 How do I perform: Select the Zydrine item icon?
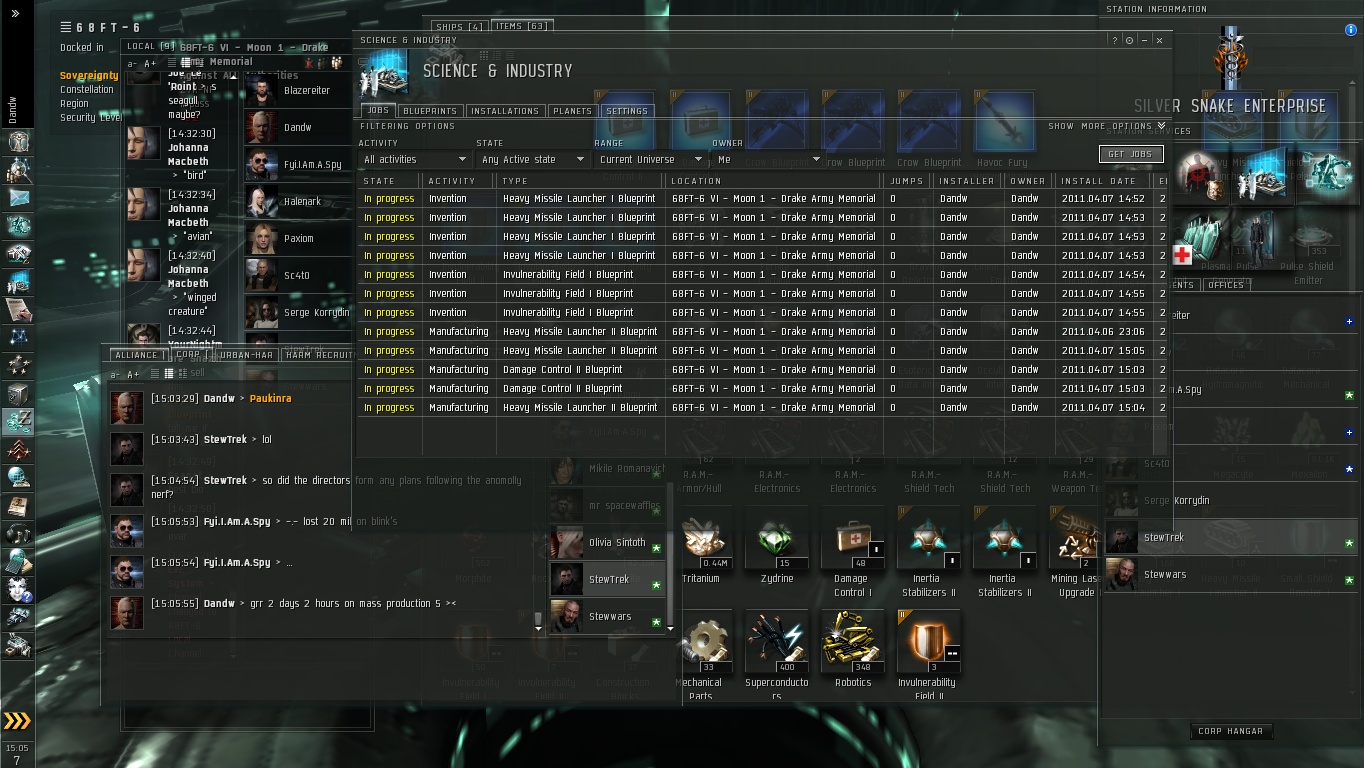click(777, 539)
